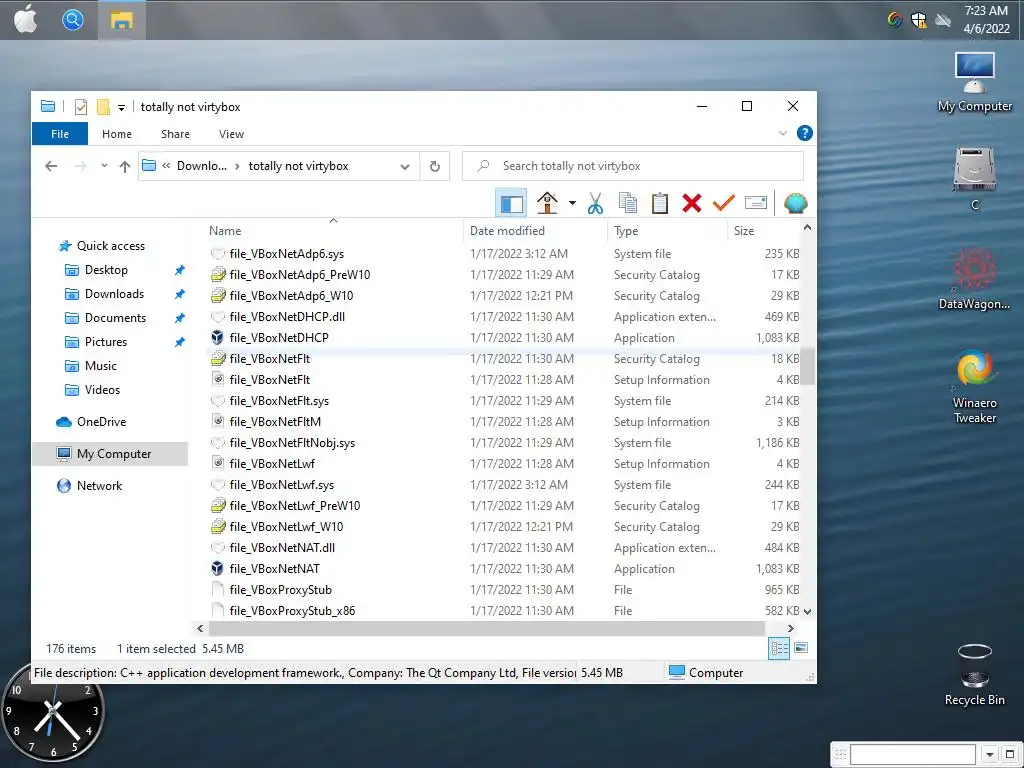Sort by the Type column header
This screenshot has width=1024, height=768.
click(x=667, y=231)
